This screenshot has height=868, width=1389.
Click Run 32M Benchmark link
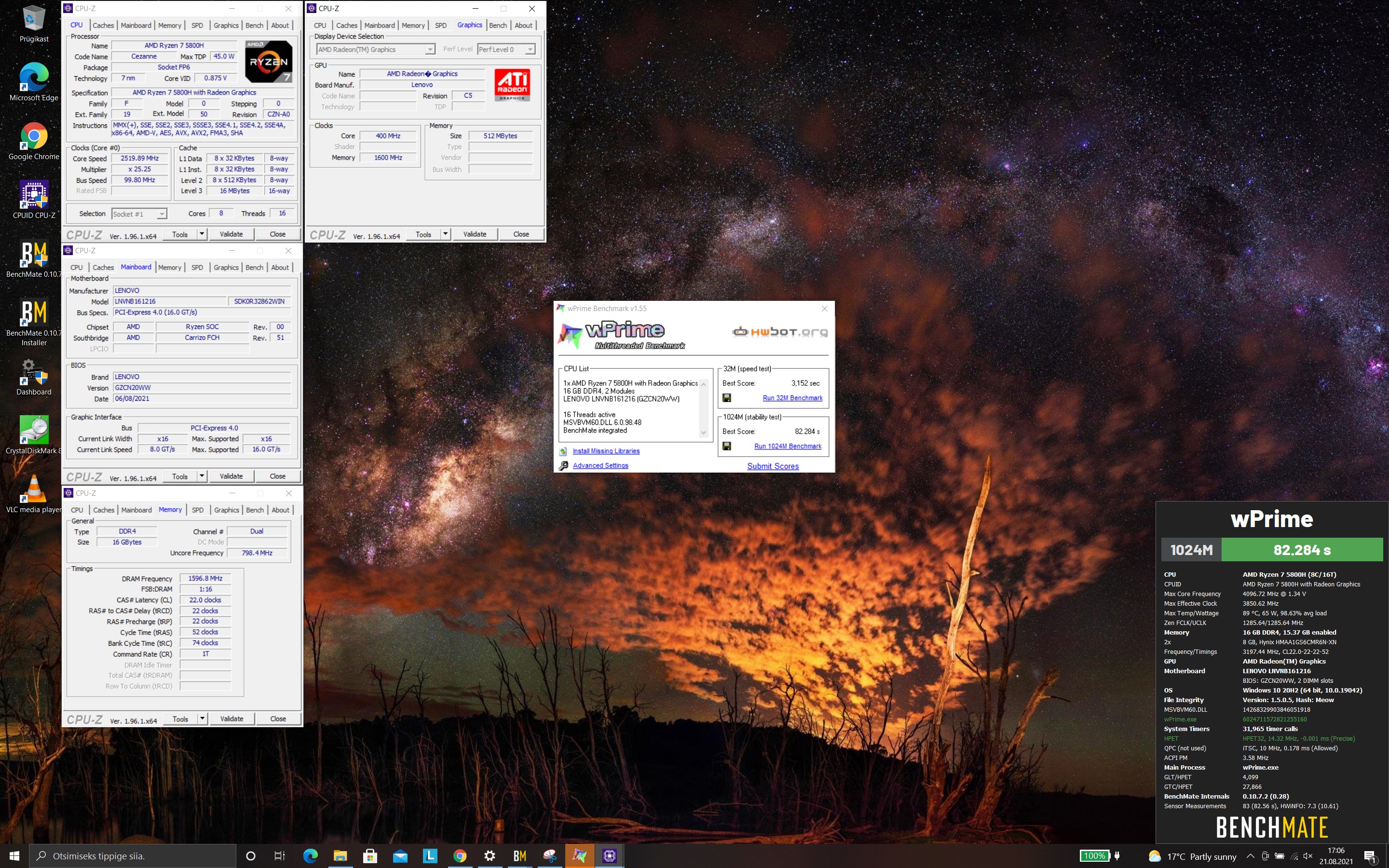[792, 398]
